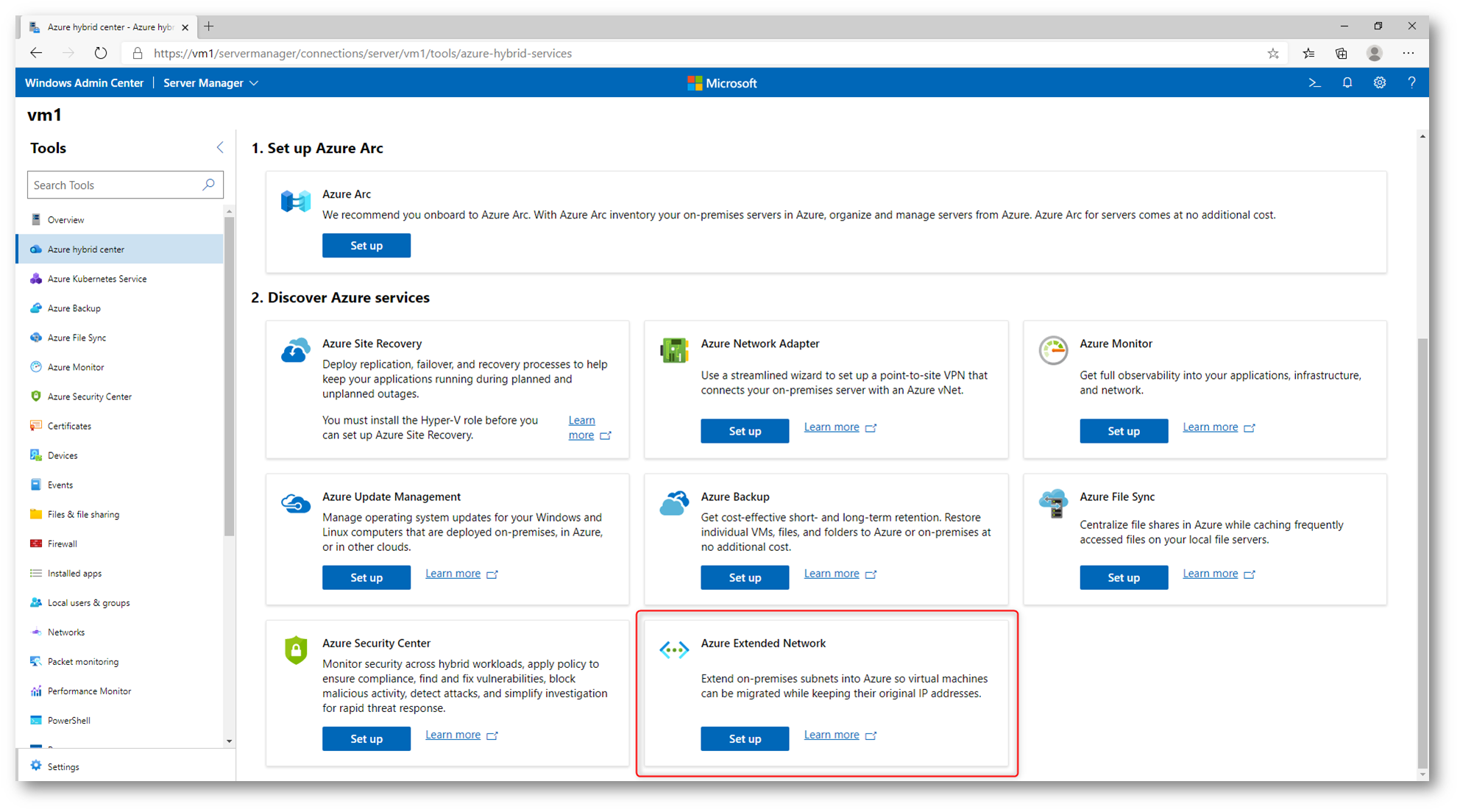Open Azure Kubernetes Service tool
The width and height of the screenshot is (1460, 812).
121,279
